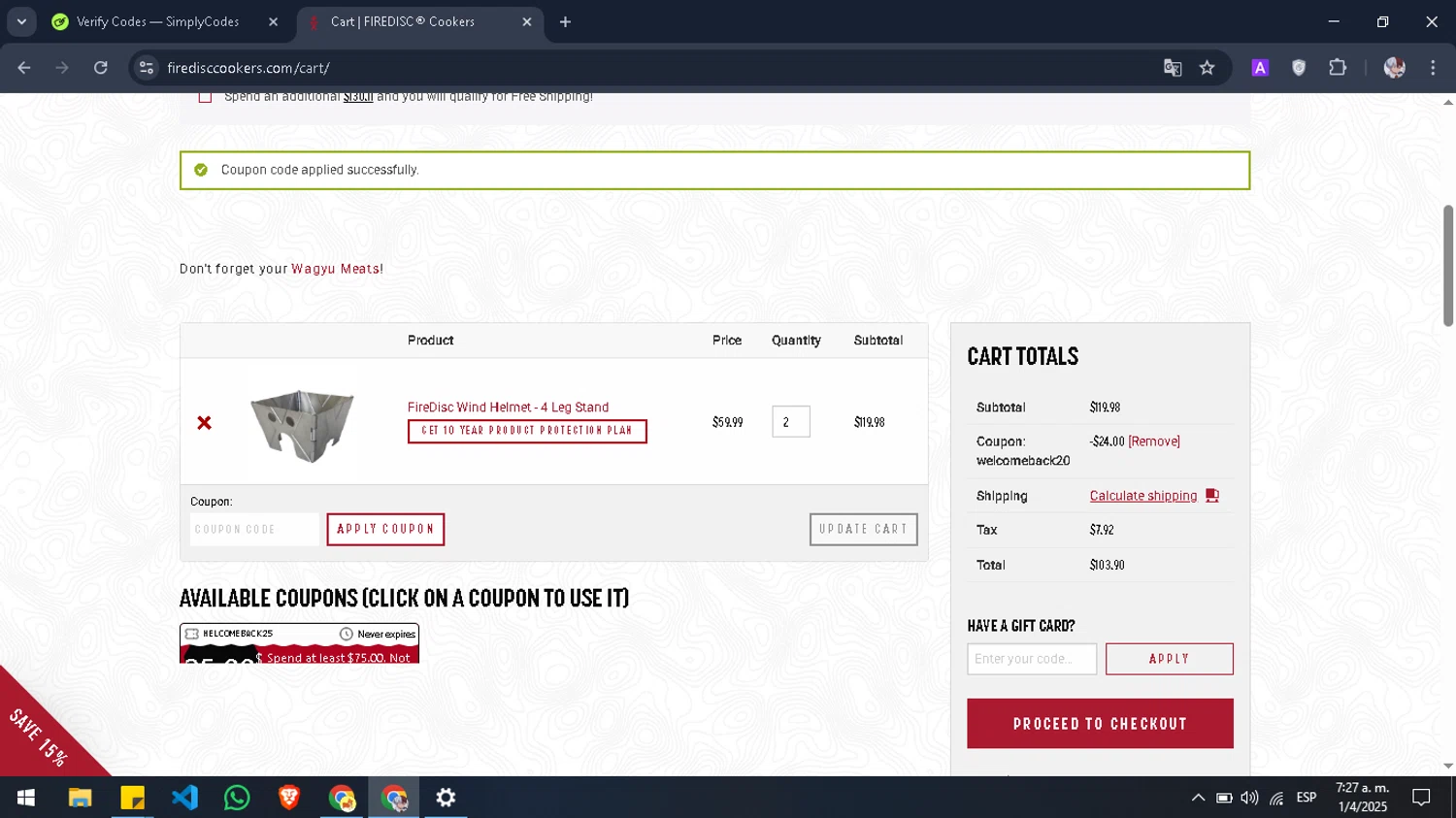Open the first Chrome taskbar icon

click(x=342, y=798)
